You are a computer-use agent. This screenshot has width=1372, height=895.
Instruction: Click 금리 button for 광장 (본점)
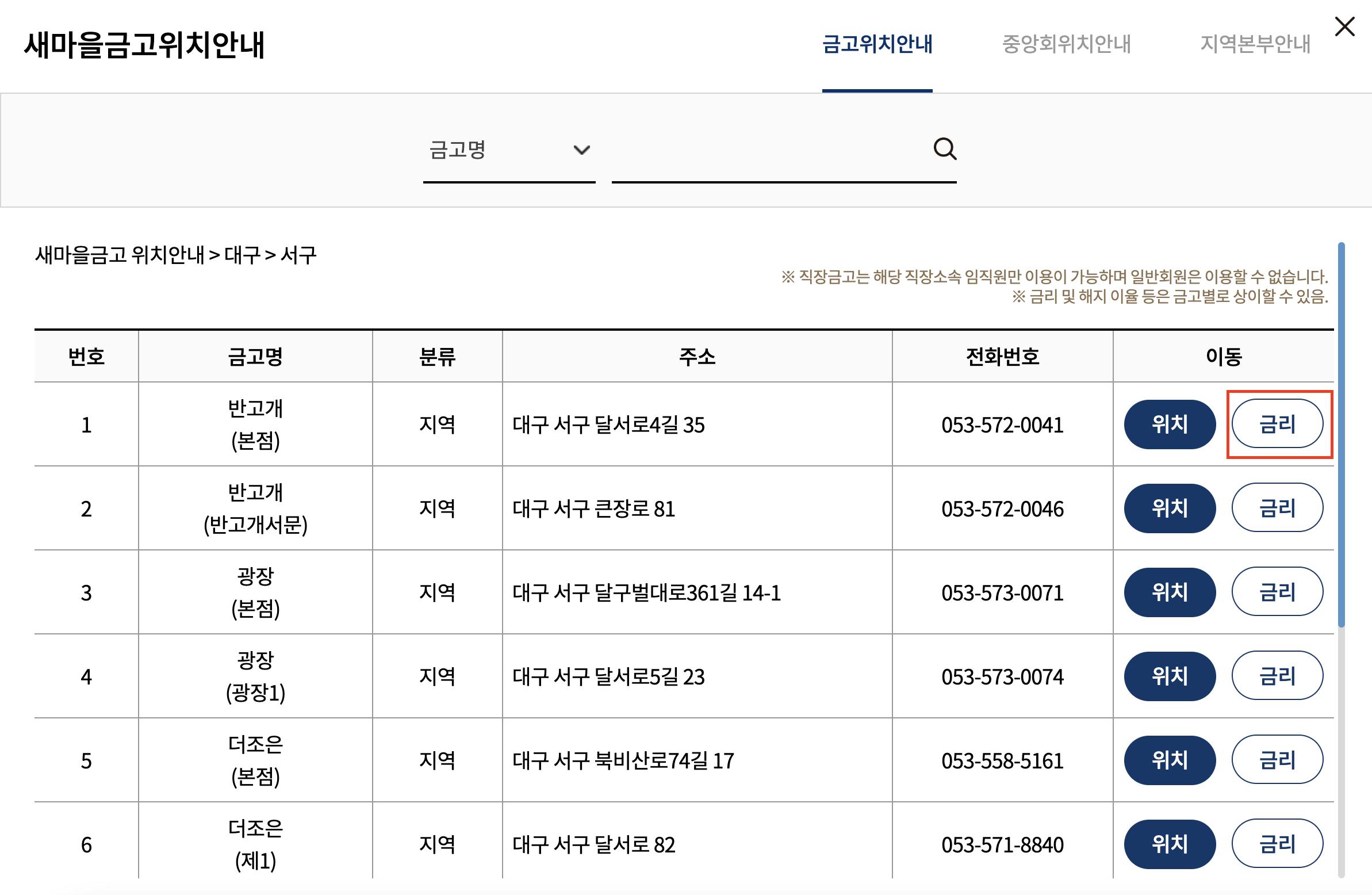click(x=1278, y=592)
